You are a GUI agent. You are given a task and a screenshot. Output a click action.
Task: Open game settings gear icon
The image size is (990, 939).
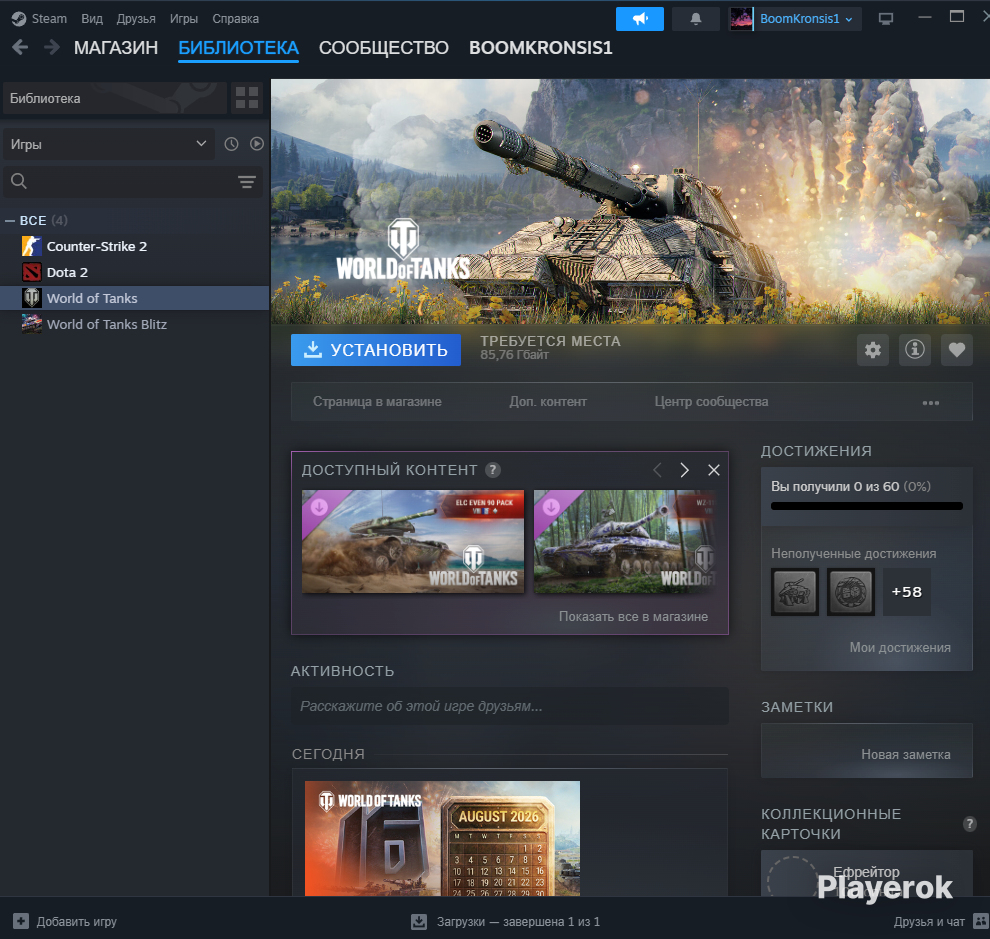tap(873, 350)
